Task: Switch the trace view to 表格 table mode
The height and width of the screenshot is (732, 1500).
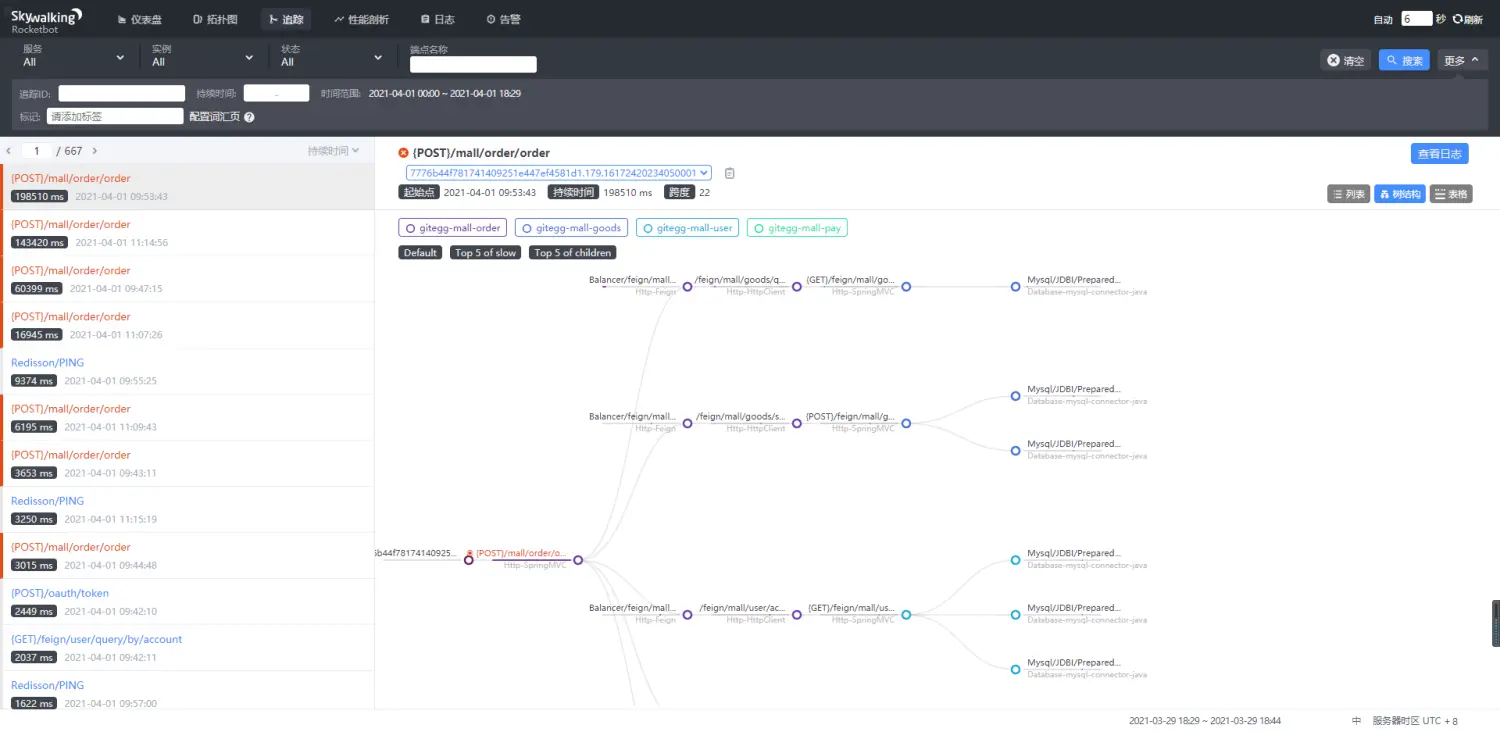Action: point(1451,194)
